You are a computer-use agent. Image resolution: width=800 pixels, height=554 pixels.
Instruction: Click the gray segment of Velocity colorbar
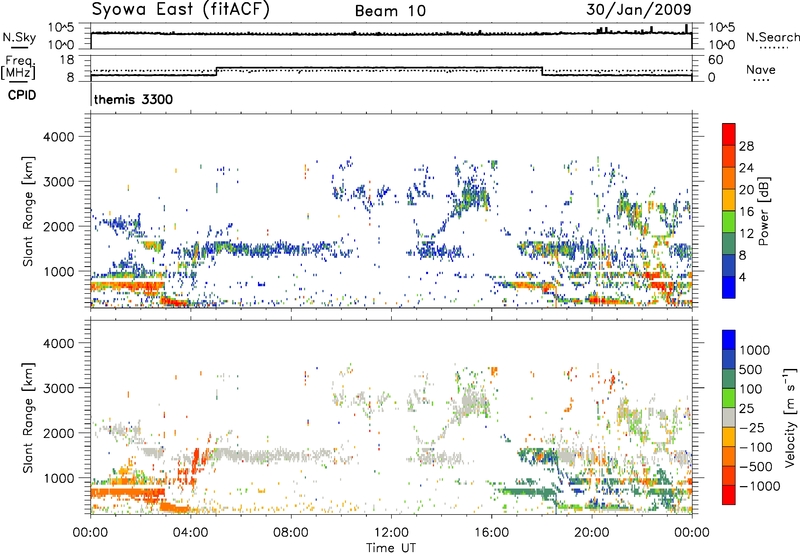pyautogui.click(x=729, y=417)
